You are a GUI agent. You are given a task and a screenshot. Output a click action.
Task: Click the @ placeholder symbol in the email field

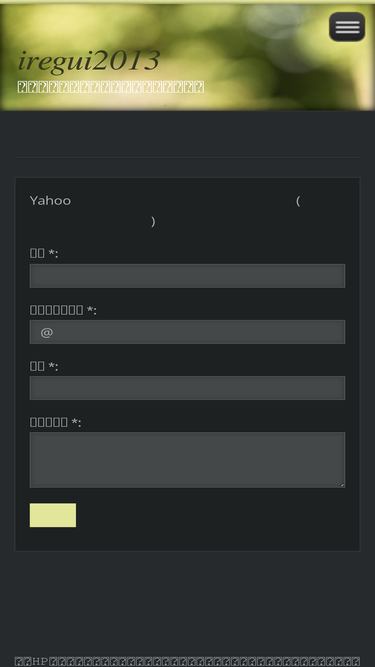click(x=47, y=332)
